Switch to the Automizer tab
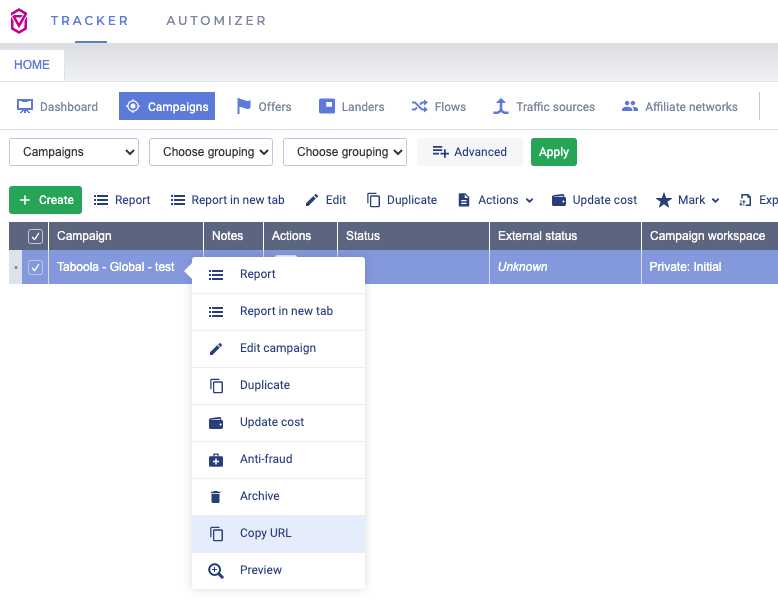Image resolution: width=778 pixels, height=604 pixels. (216, 21)
